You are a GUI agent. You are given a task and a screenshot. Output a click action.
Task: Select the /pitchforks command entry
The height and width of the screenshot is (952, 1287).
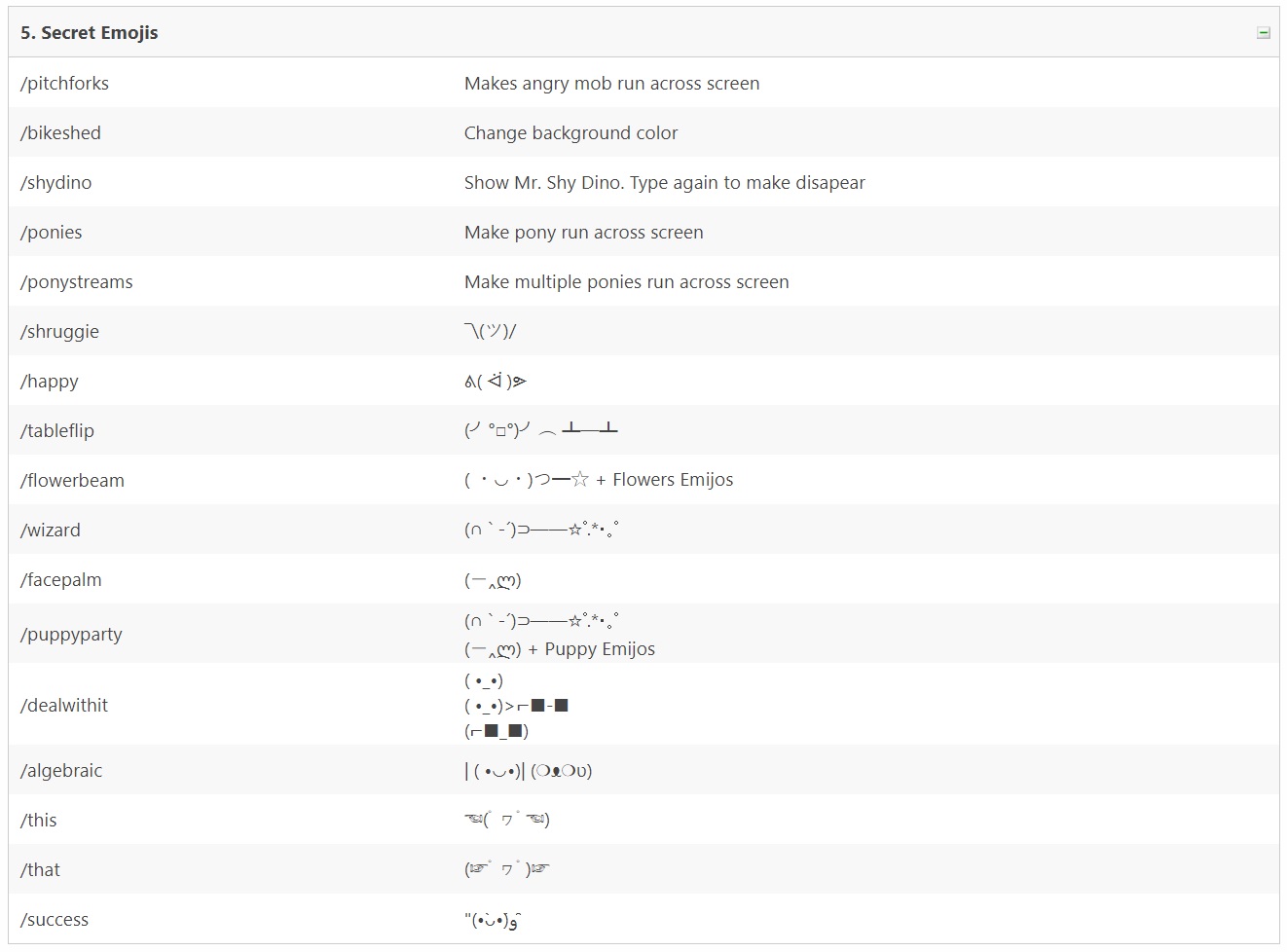[64, 83]
